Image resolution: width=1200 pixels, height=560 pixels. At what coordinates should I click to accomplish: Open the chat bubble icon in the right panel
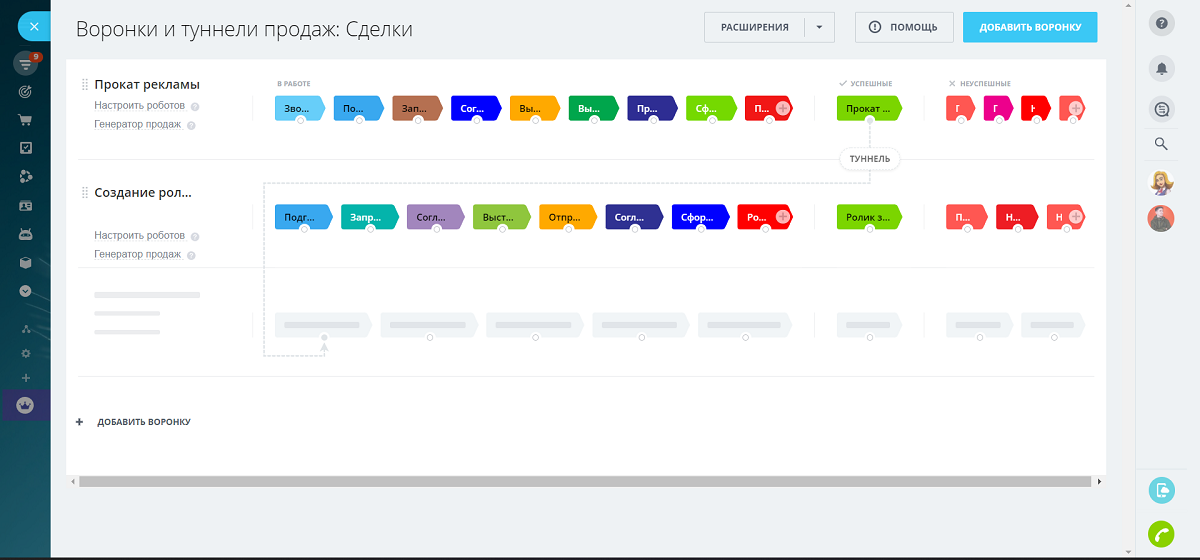click(x=1161, y=110)
